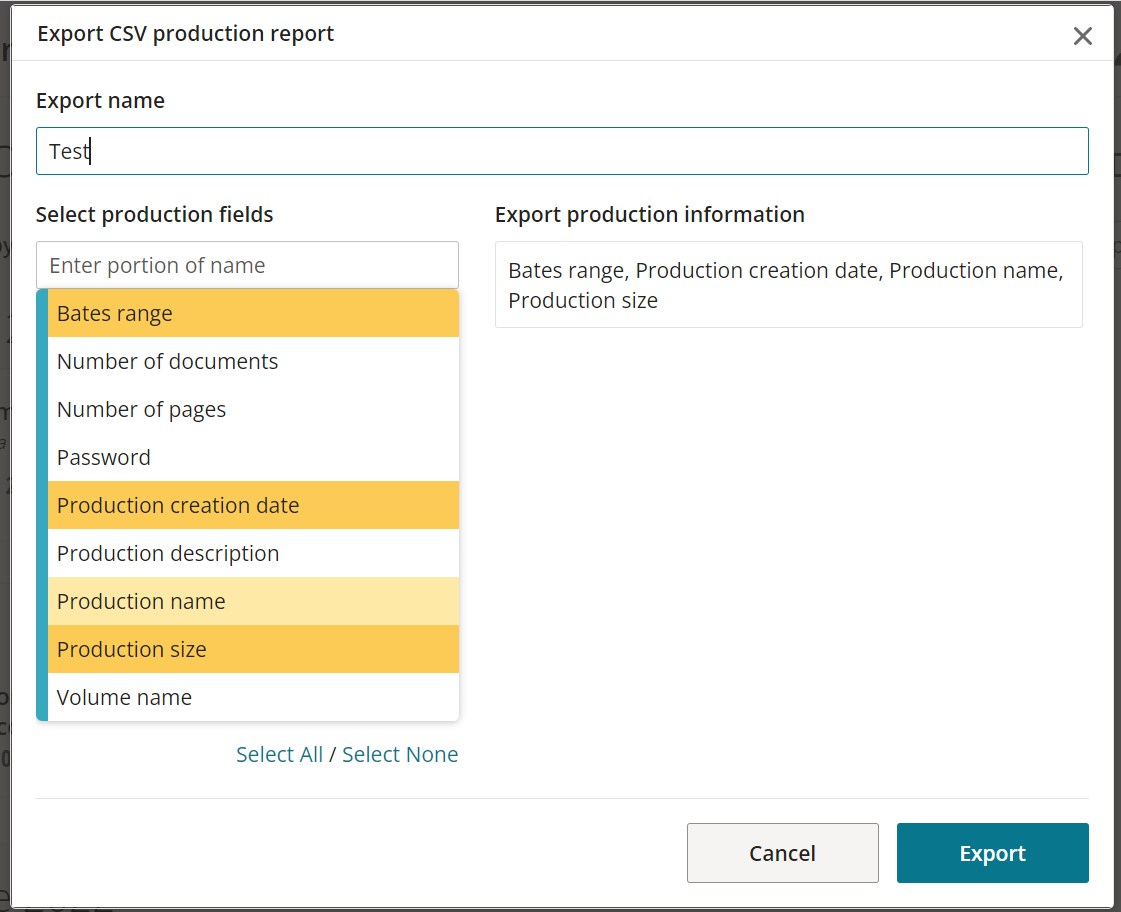This screenshot has height=912, width=1121.
Task: Focus the production fields search box
Action: click(247, 265)
